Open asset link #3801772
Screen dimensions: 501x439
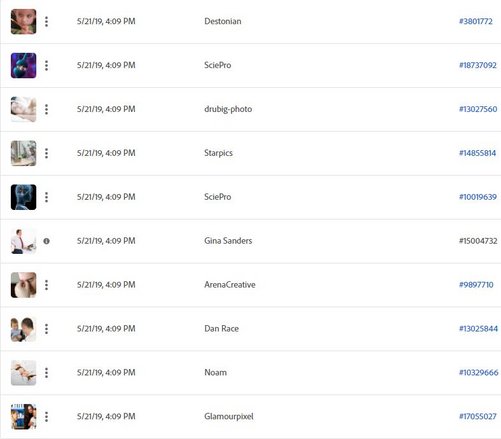(476, 21)
